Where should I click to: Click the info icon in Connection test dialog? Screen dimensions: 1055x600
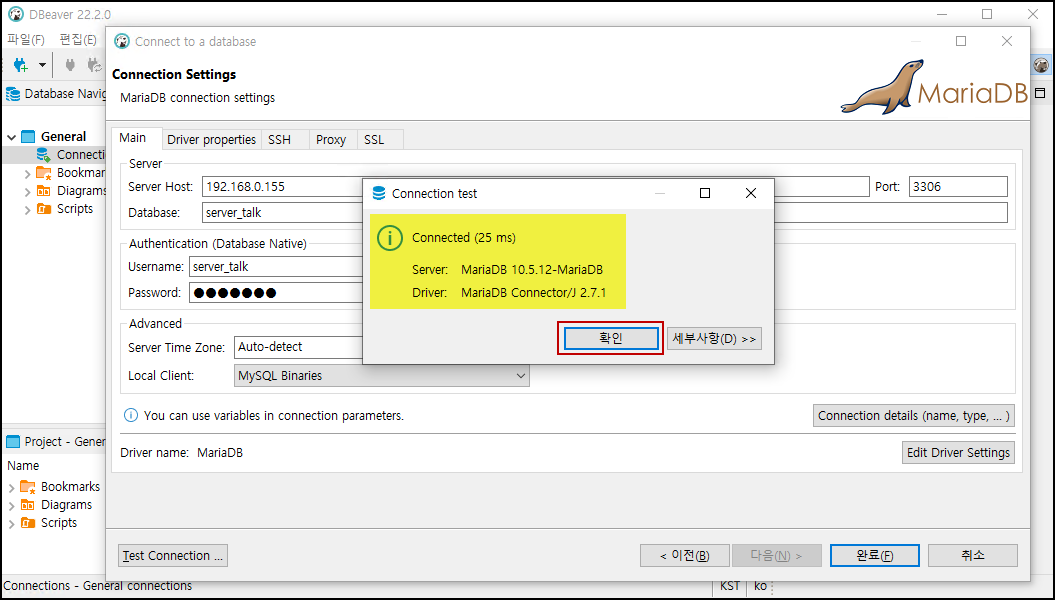(x=390, y=238)
